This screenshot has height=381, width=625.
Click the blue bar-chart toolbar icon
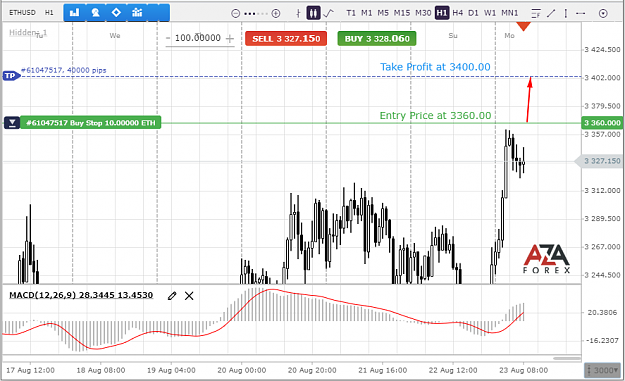74,13
